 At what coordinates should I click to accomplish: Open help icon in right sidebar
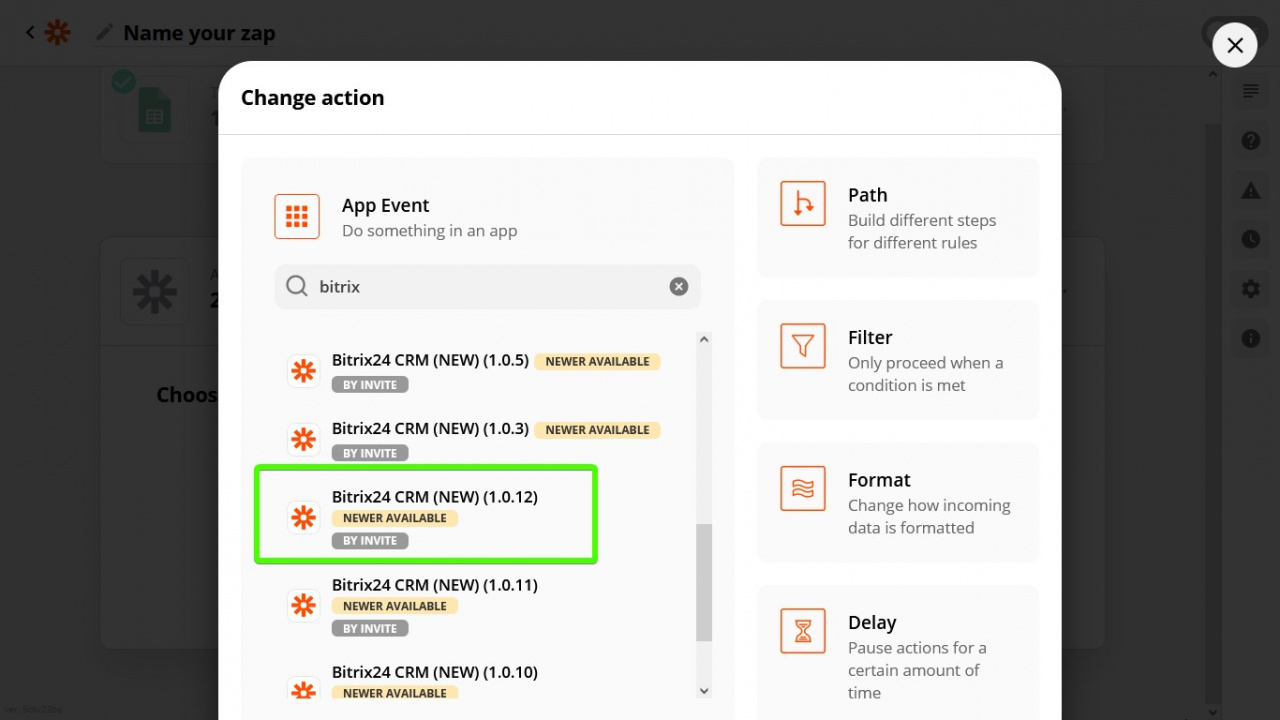click(x=1251, y=141)
